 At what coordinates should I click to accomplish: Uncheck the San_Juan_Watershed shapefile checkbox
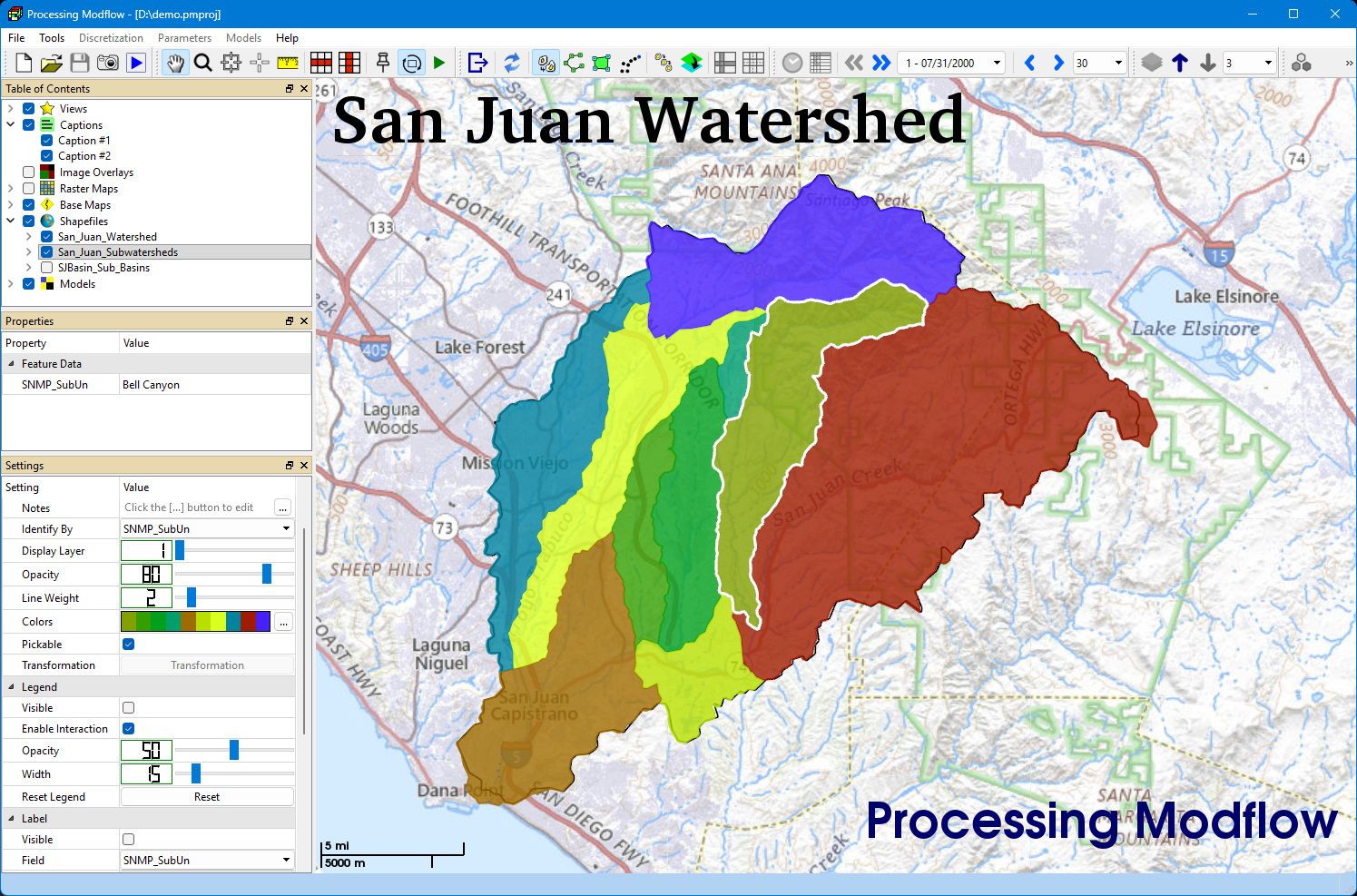click(x=46, y=237)
